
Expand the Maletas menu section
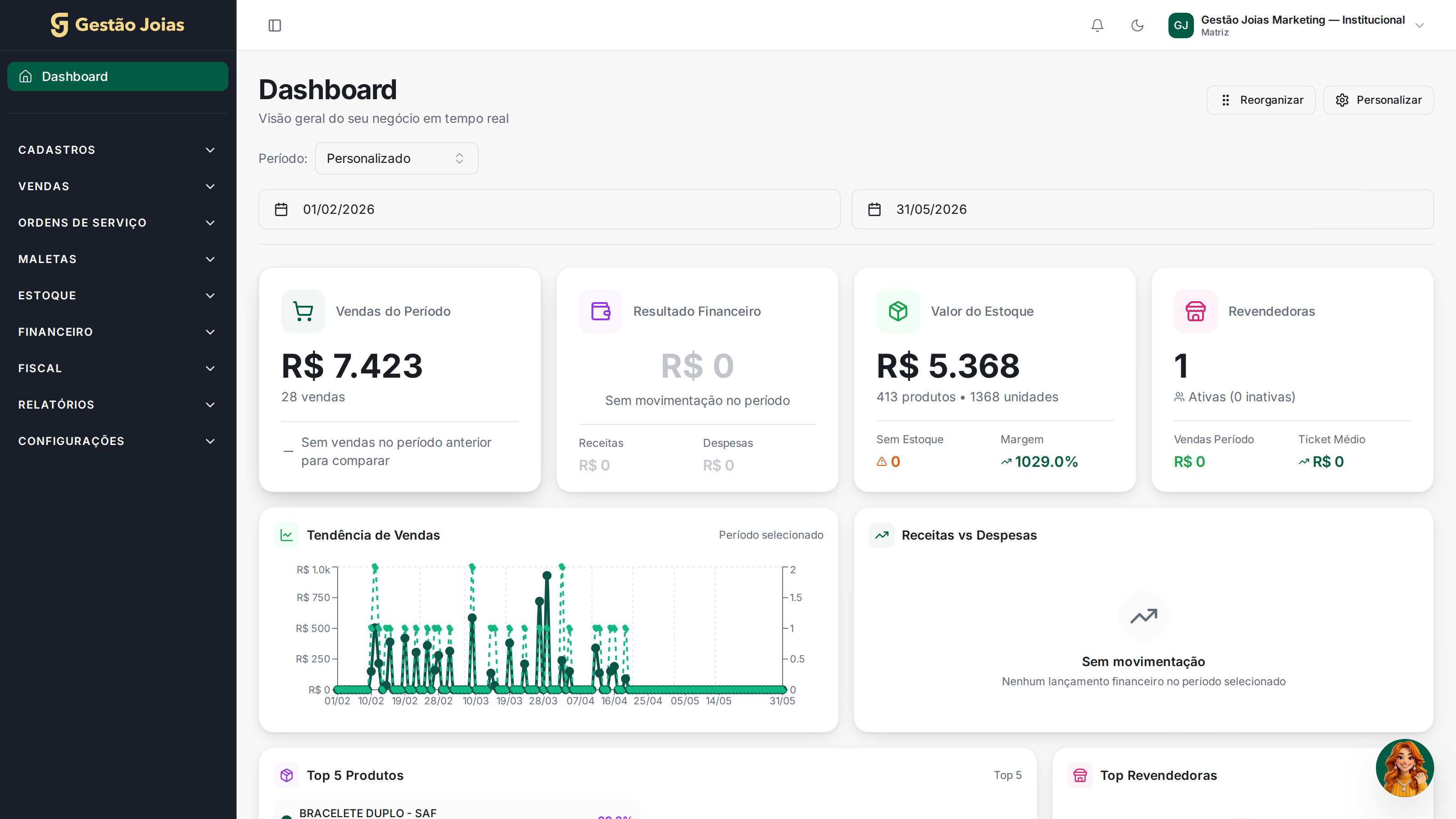(117, 259)
